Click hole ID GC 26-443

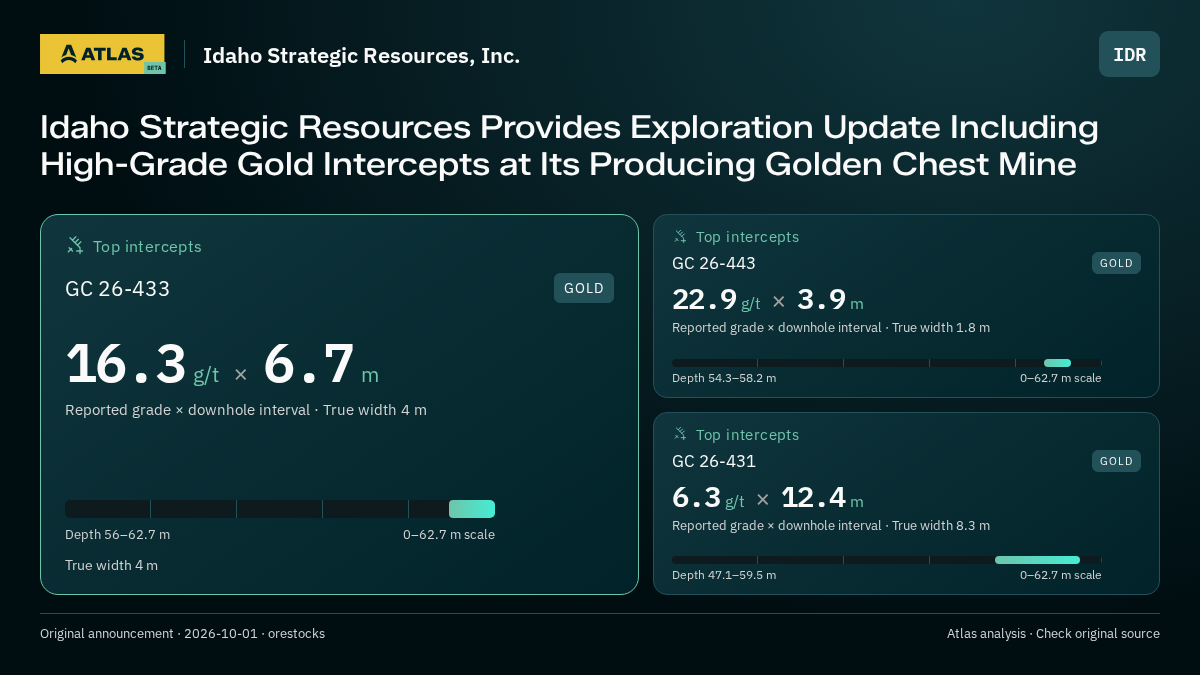[714, 263]
